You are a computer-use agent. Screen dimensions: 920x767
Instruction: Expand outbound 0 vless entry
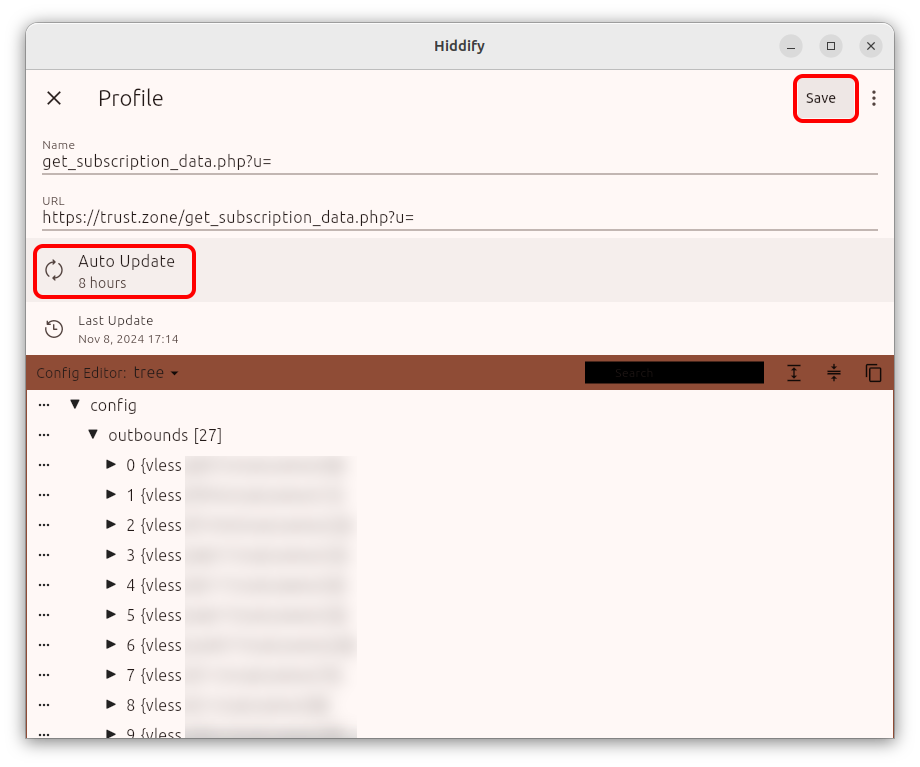(111, 465)
